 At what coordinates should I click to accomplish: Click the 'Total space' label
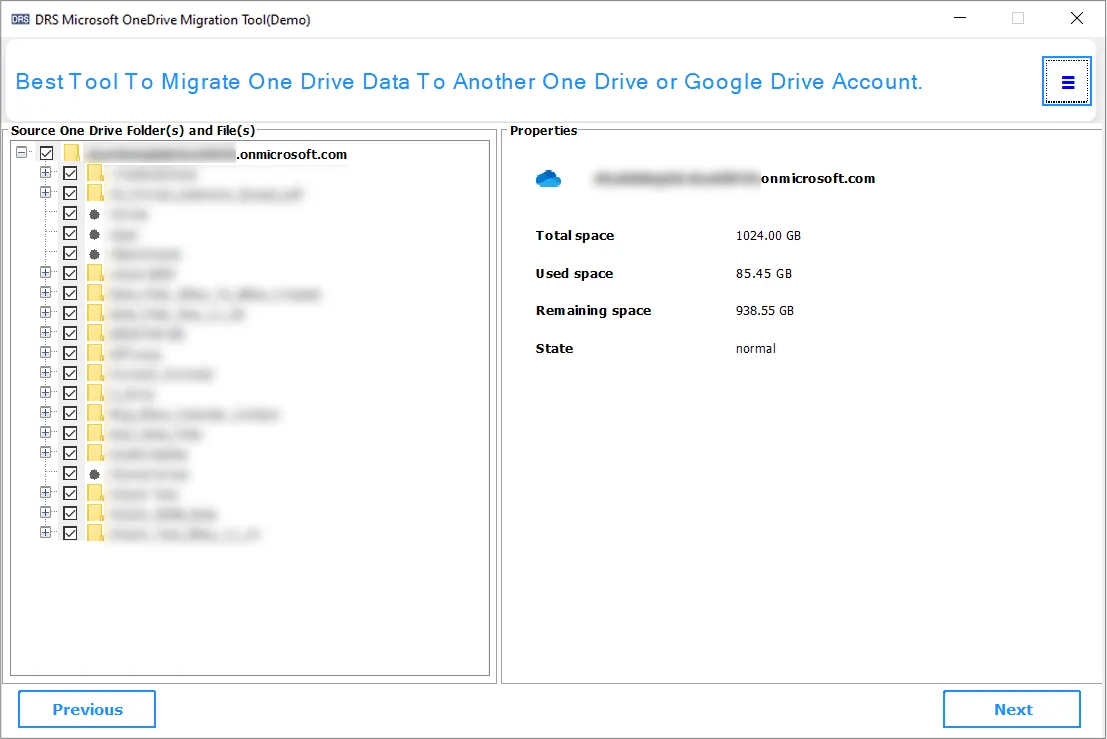pos(575,236)
